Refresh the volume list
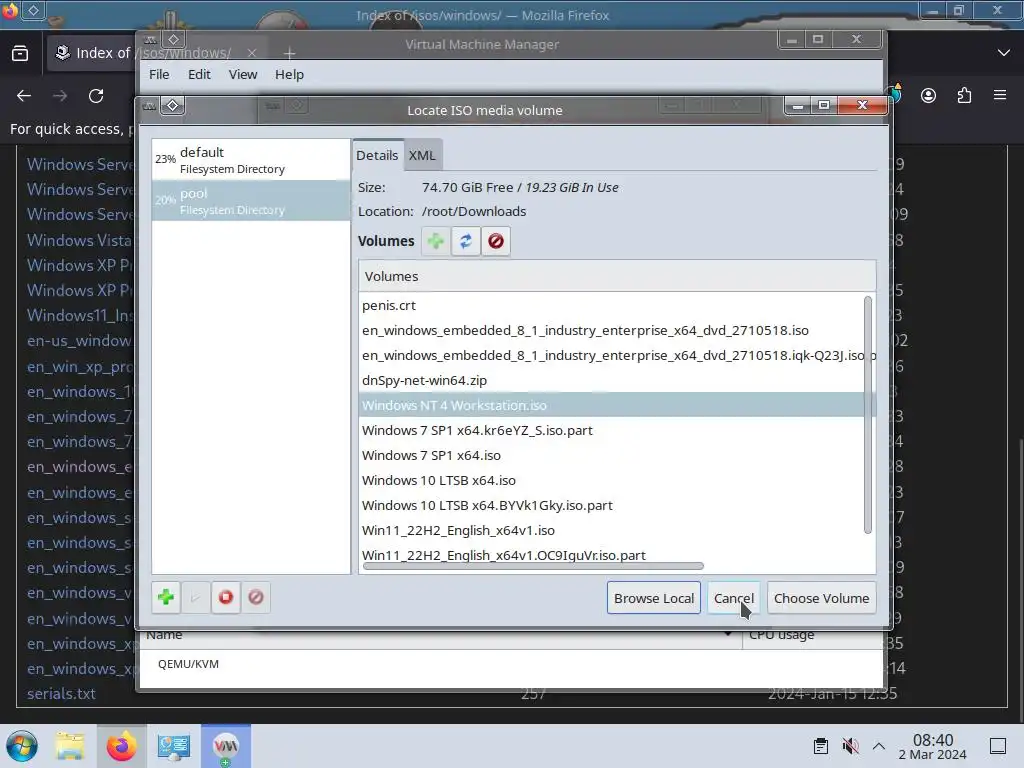This screenshot has width=1024, height=768. coord(466,241)
